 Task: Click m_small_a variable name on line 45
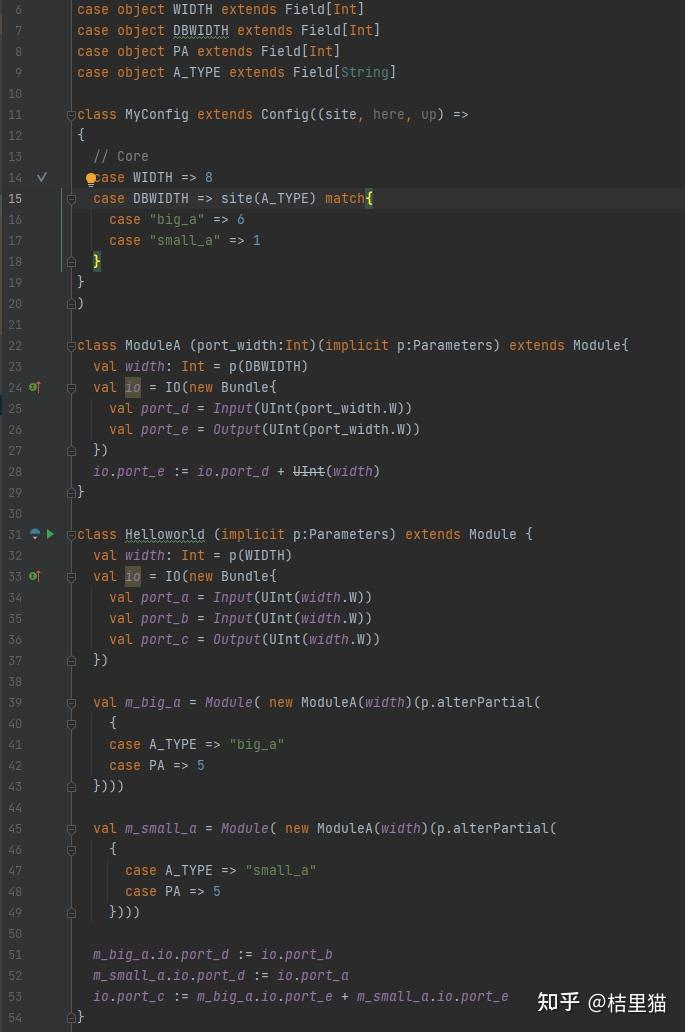pyautogui.click(x=161, y=829)
